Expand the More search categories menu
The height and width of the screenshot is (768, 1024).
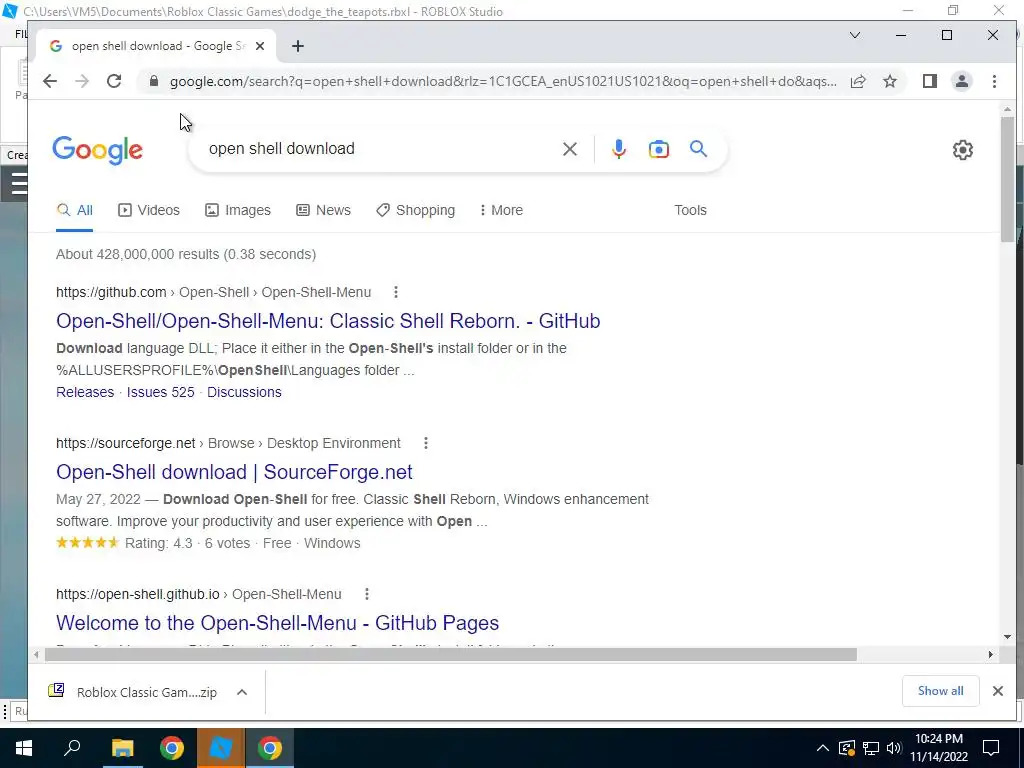coord(501,210)
